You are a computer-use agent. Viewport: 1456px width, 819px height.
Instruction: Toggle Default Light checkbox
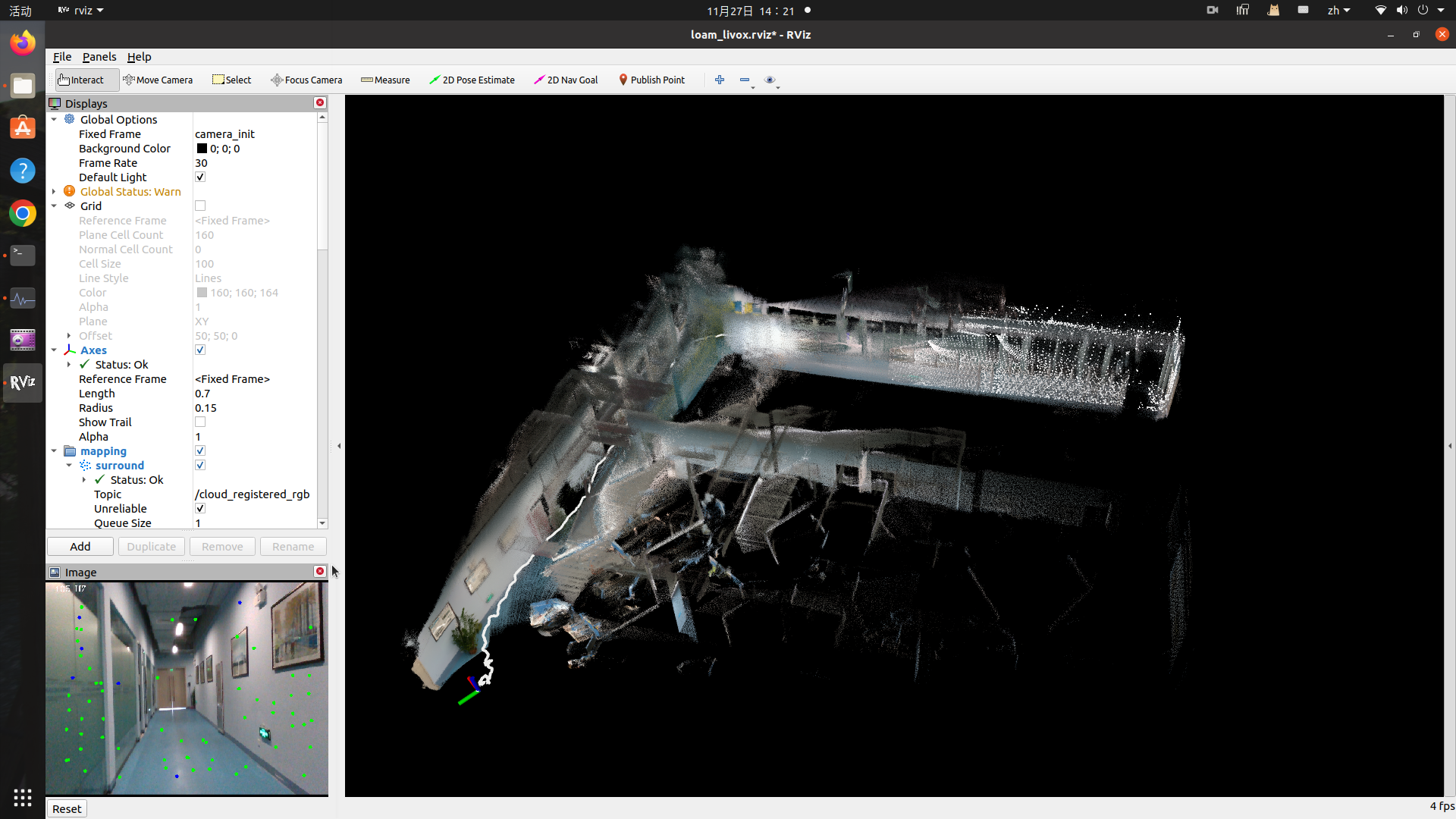coord(200,177)
